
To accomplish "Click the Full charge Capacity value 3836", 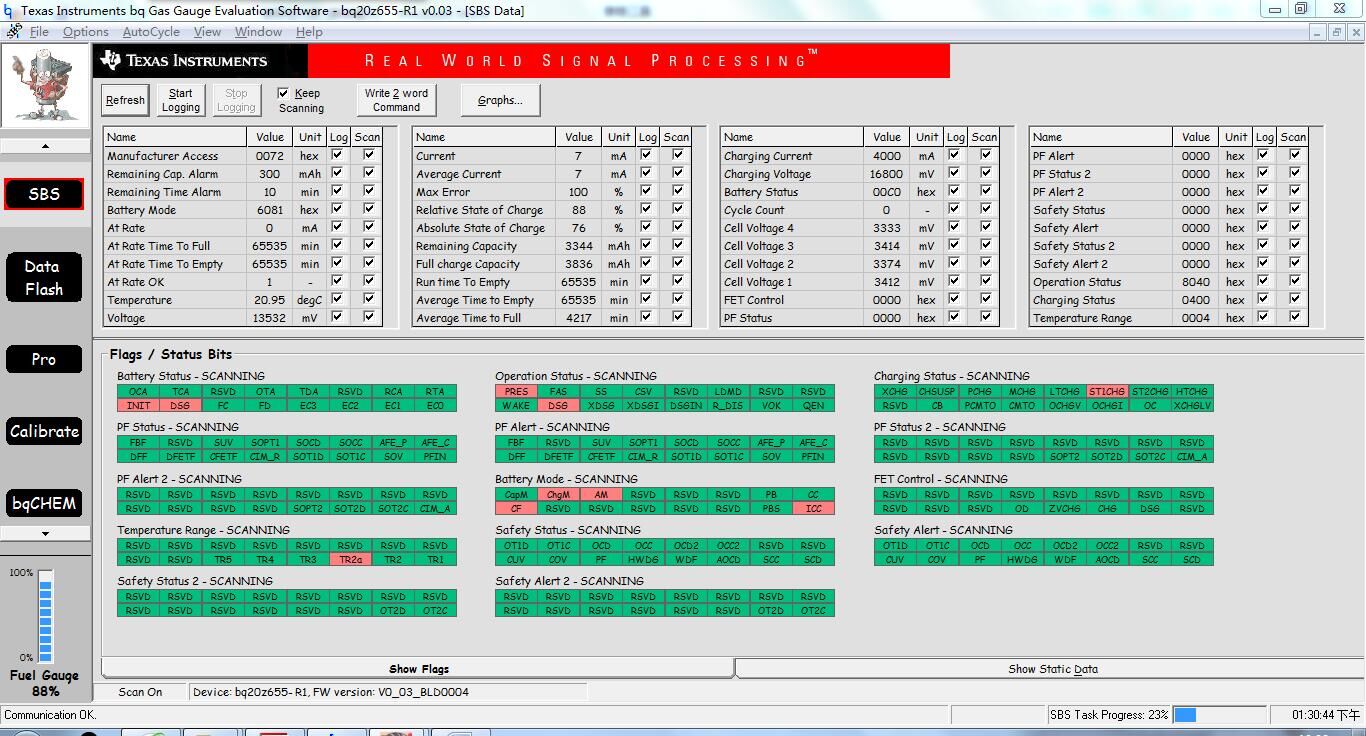I will pyautogui.click(x=578, y=264).
